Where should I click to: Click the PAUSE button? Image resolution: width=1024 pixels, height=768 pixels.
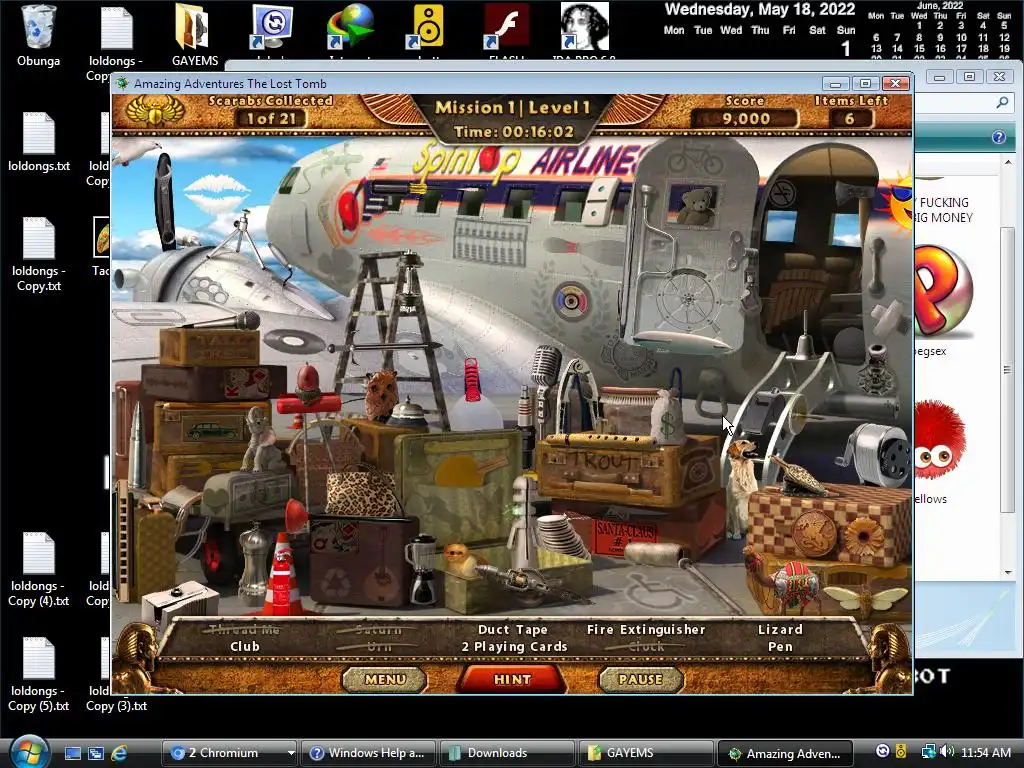coord(641,679)
